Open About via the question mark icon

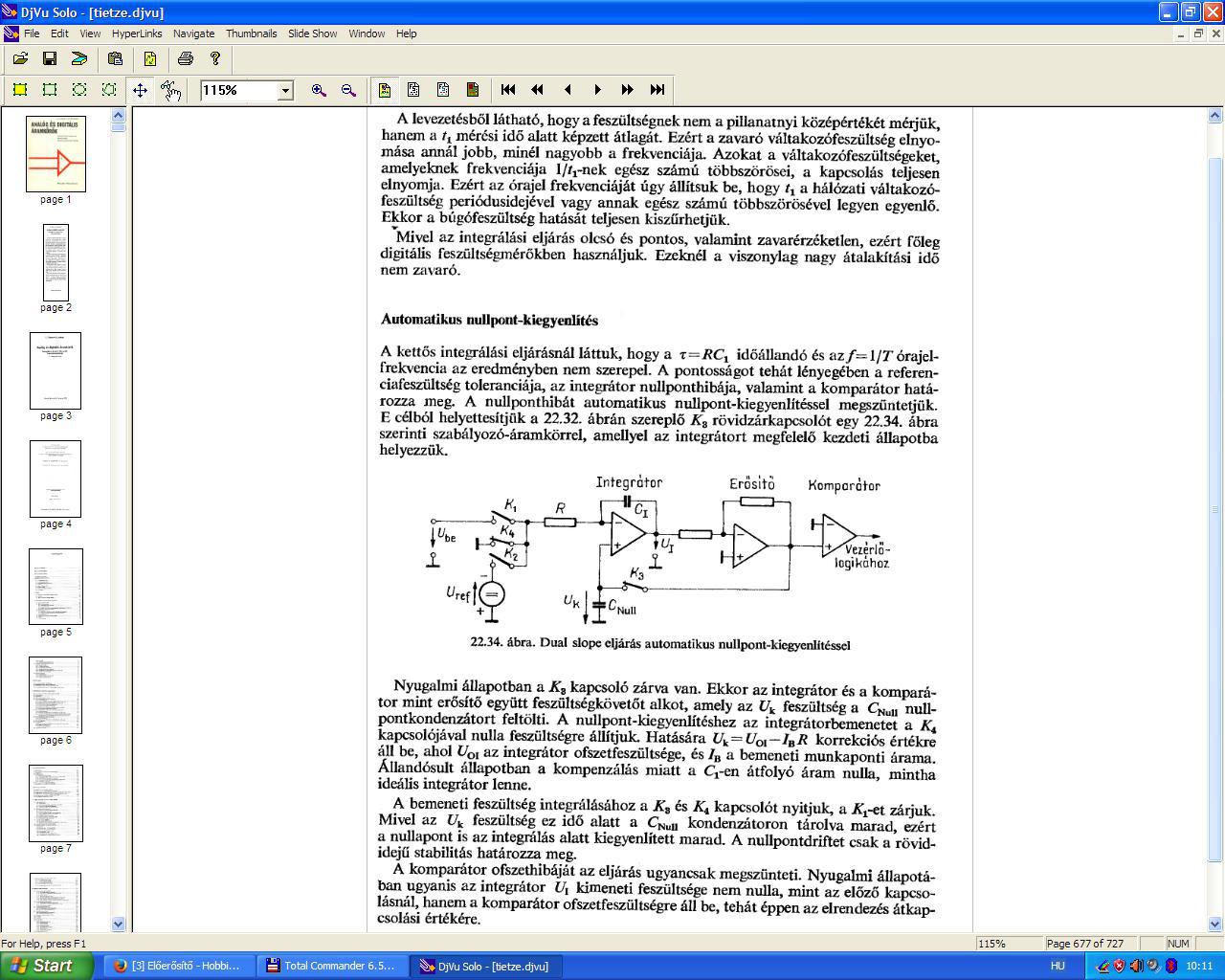[x=215, y=59]
